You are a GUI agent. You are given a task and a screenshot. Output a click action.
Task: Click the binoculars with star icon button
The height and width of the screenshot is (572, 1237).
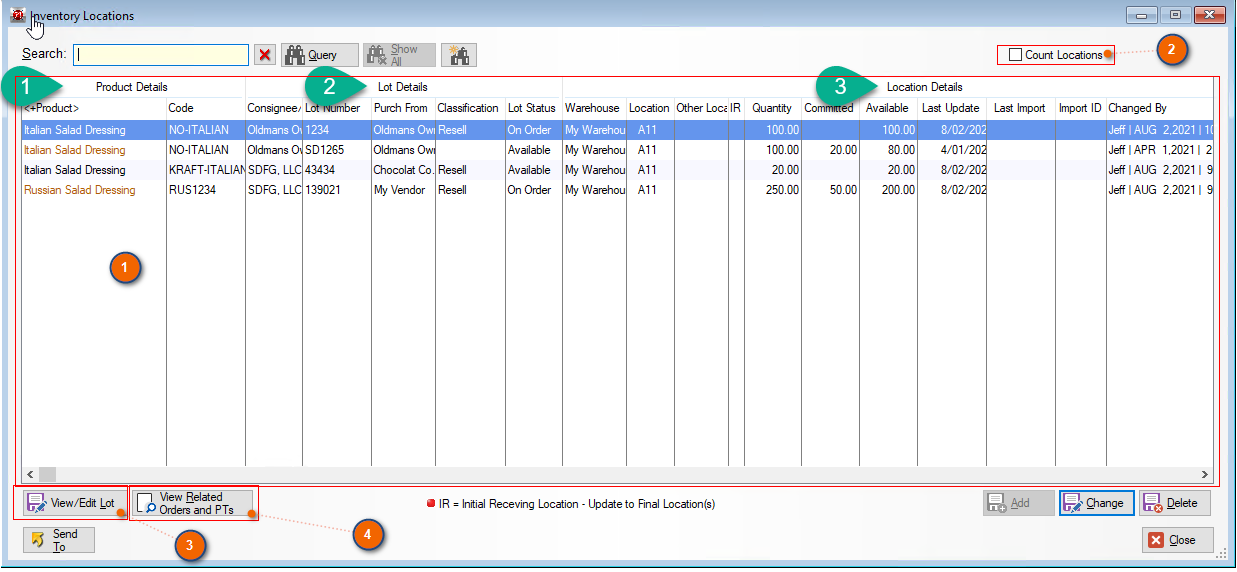pyautogui.click(x=459, y=55)
